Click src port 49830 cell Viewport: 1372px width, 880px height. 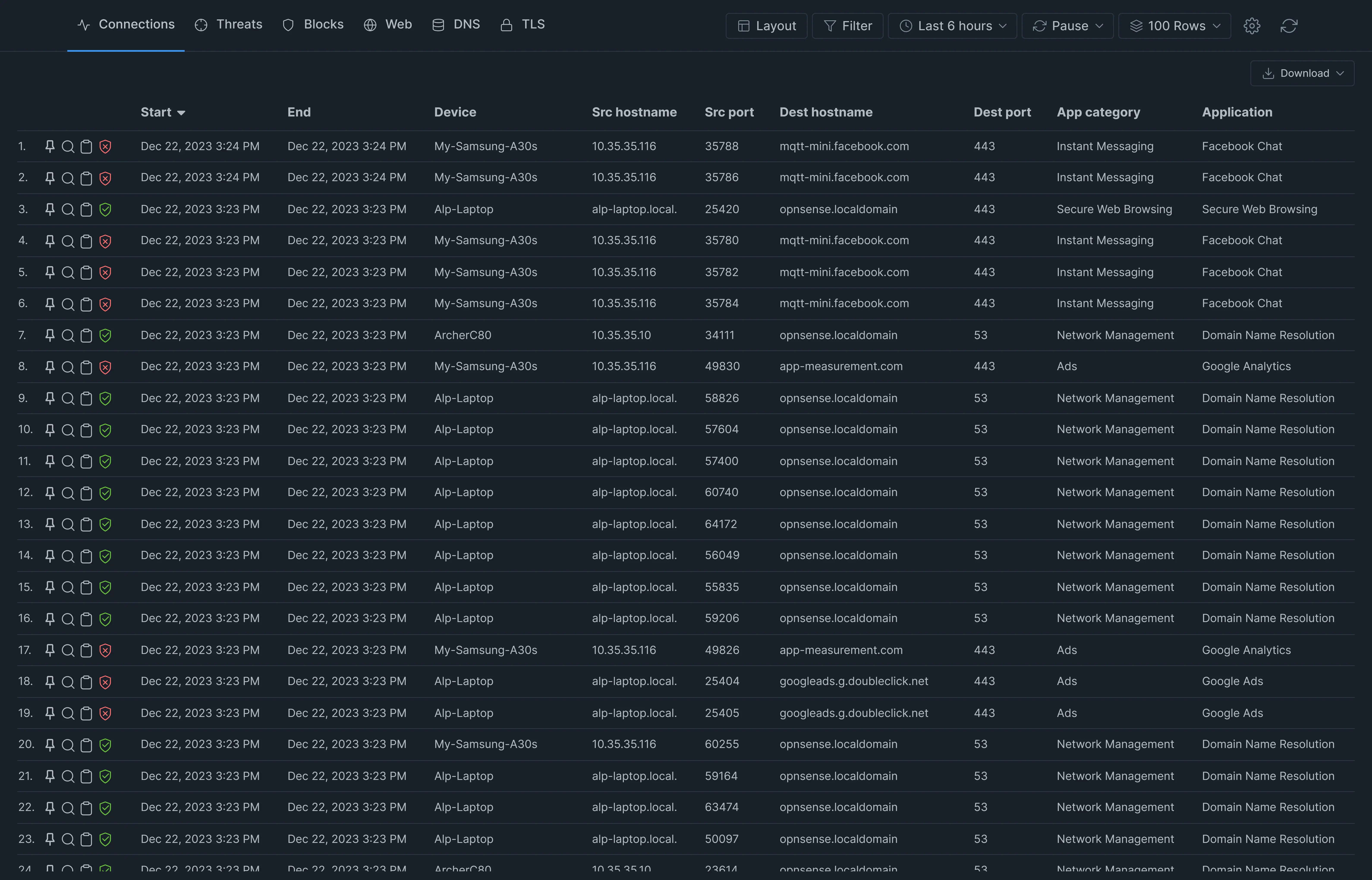click(x=722, y=366)
